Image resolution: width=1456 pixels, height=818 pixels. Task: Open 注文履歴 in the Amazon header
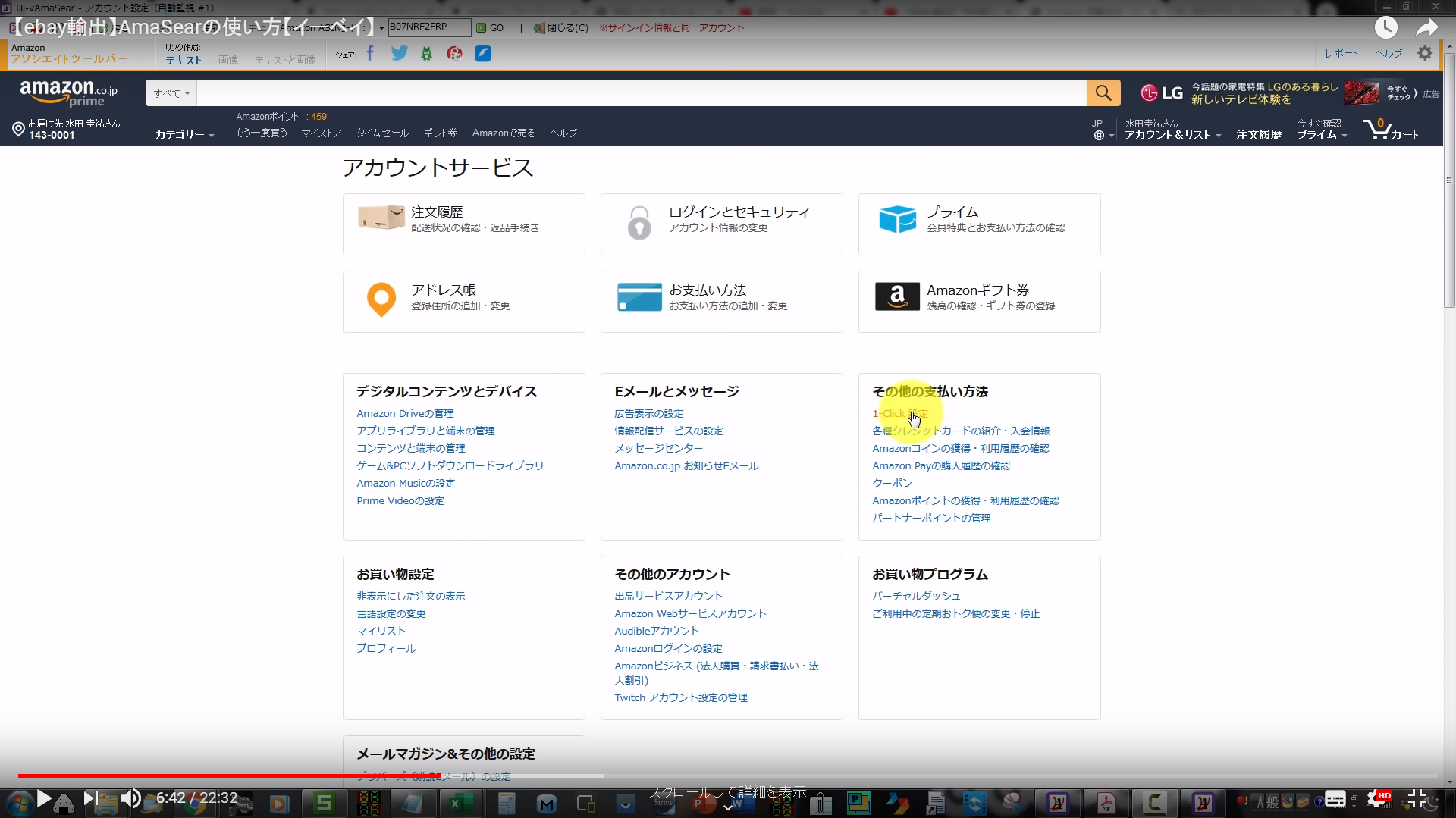coord(1259,134)
